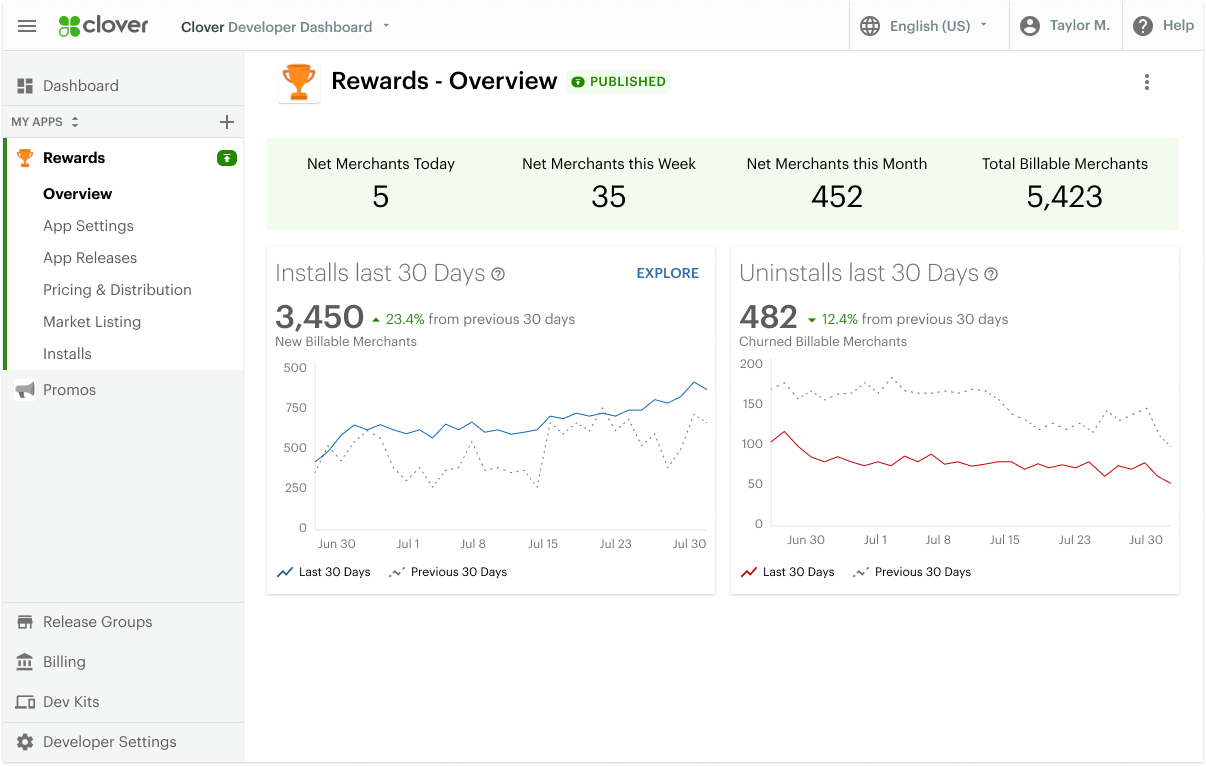Click the New Billable Merchants label

coord(346,342)
